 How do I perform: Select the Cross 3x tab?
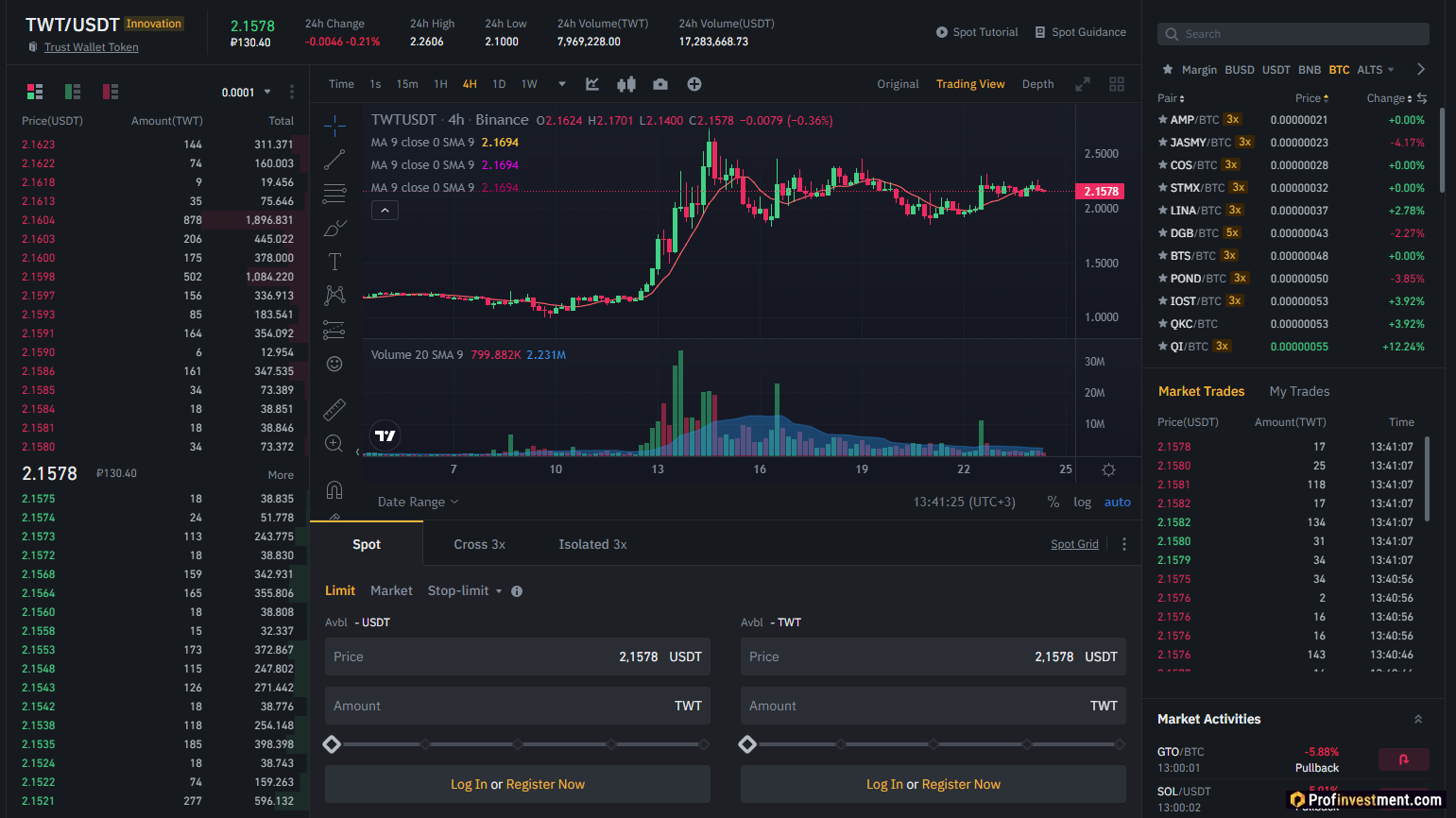479,545
